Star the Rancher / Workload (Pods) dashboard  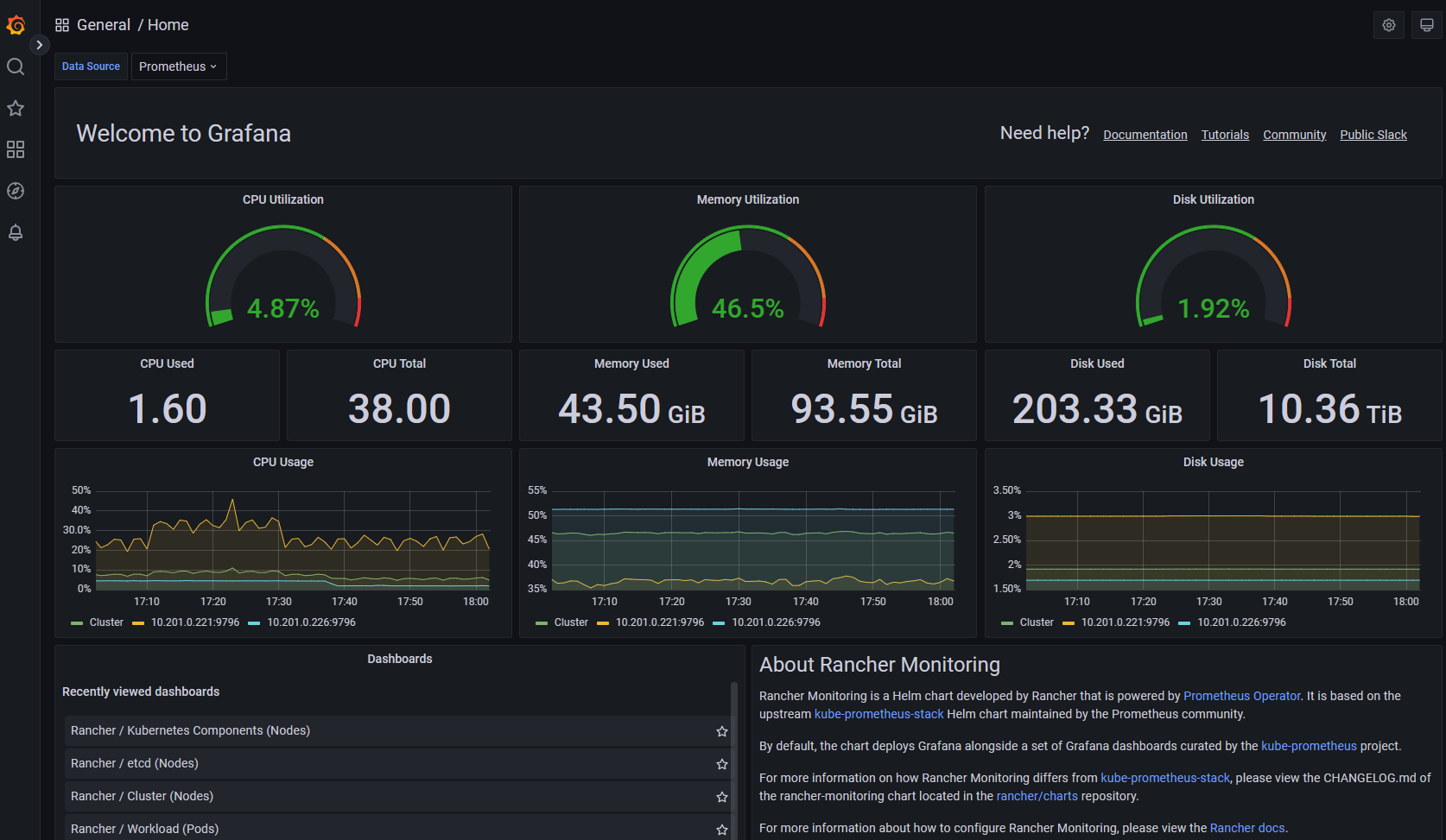point(722,830)
